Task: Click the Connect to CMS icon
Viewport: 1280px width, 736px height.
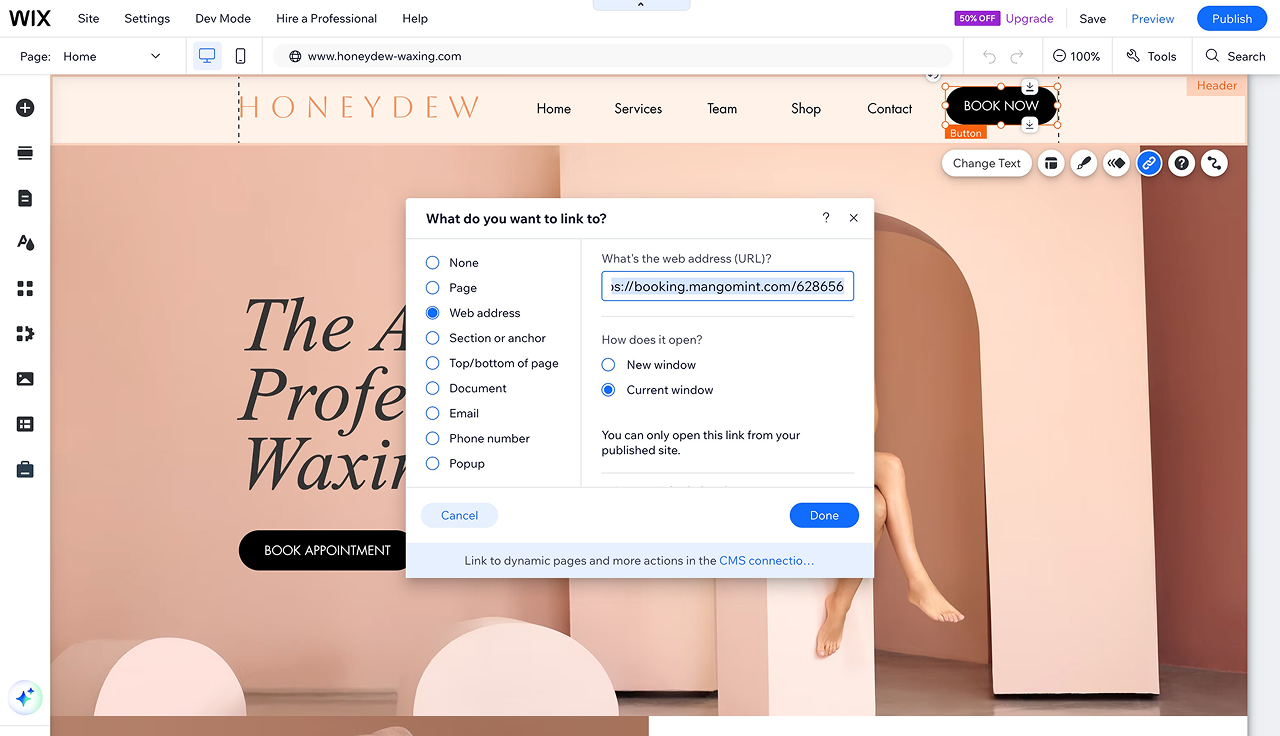Action: [x=1214, y=163]
